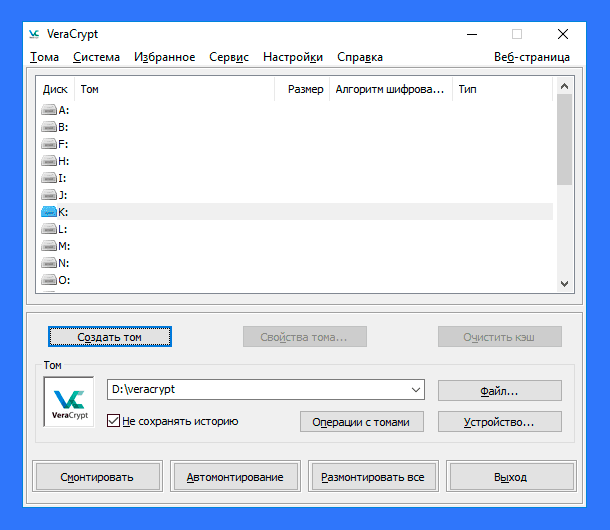
Task: Click Размонтировать все button
Action: coord(373,477)
